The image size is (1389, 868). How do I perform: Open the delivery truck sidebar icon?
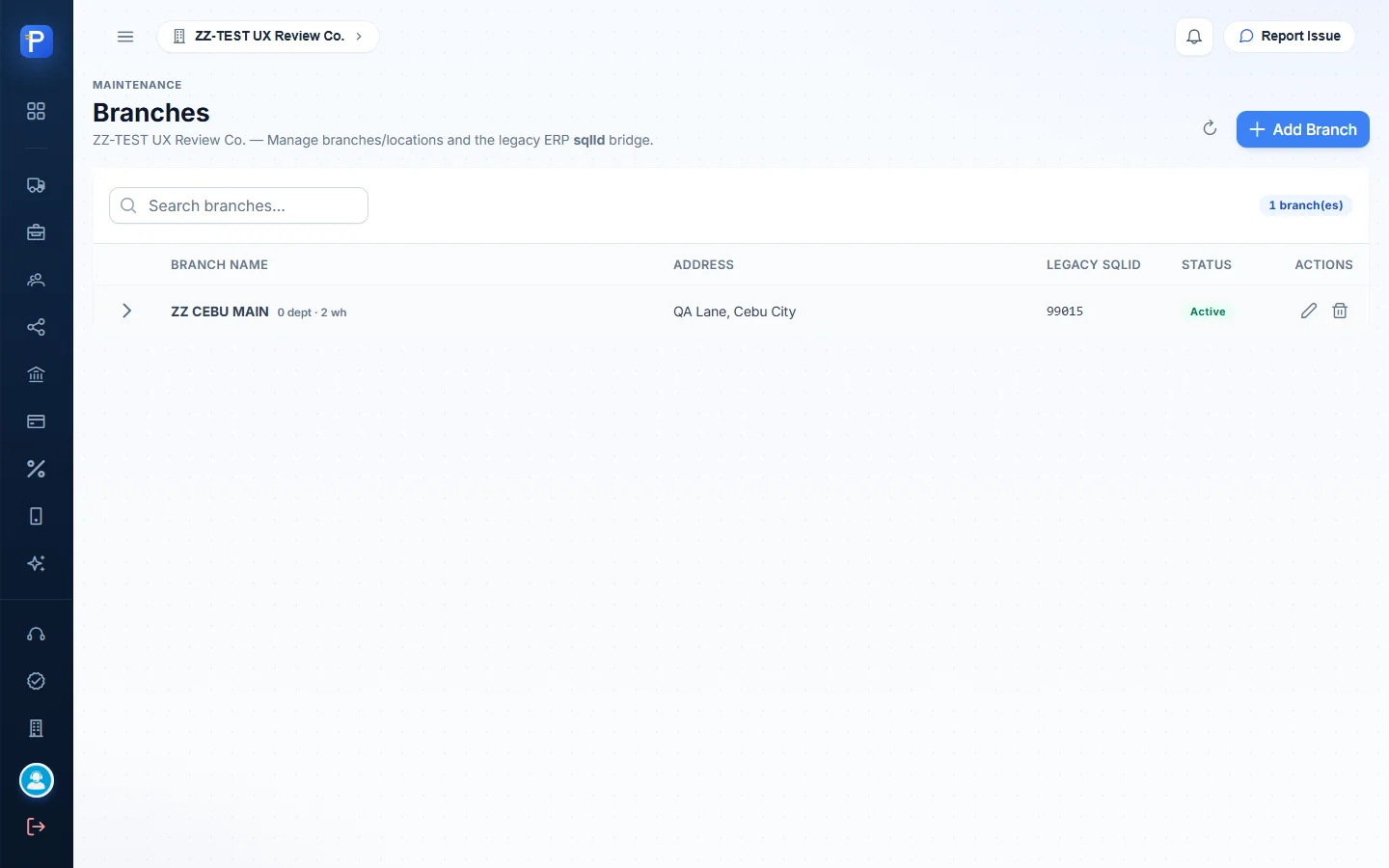[x=36, y=185]
